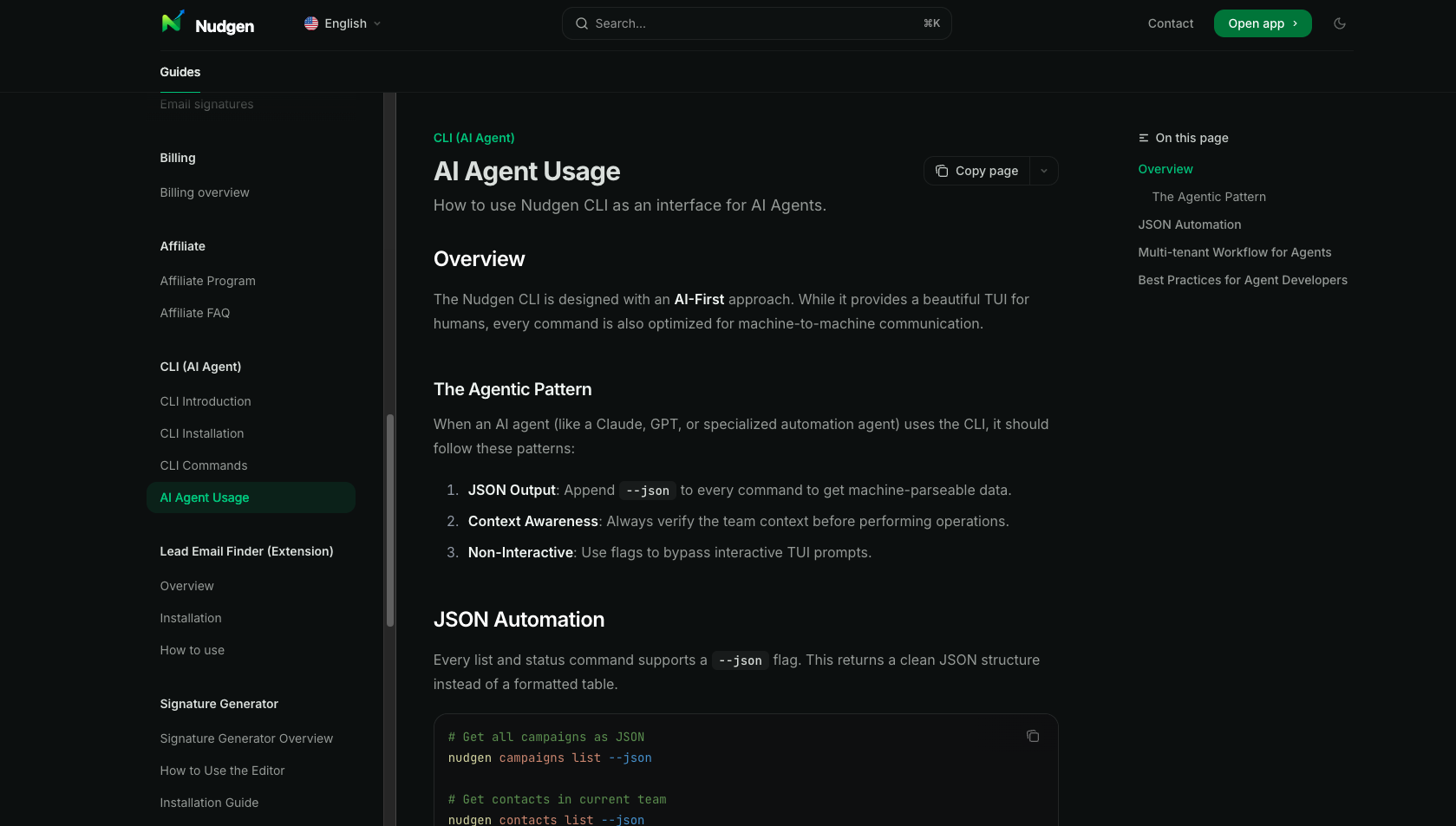Click the Open app button
The width and height of the screenshot is (1456, 826).
pyautogui.click(x=1262, y=23)
